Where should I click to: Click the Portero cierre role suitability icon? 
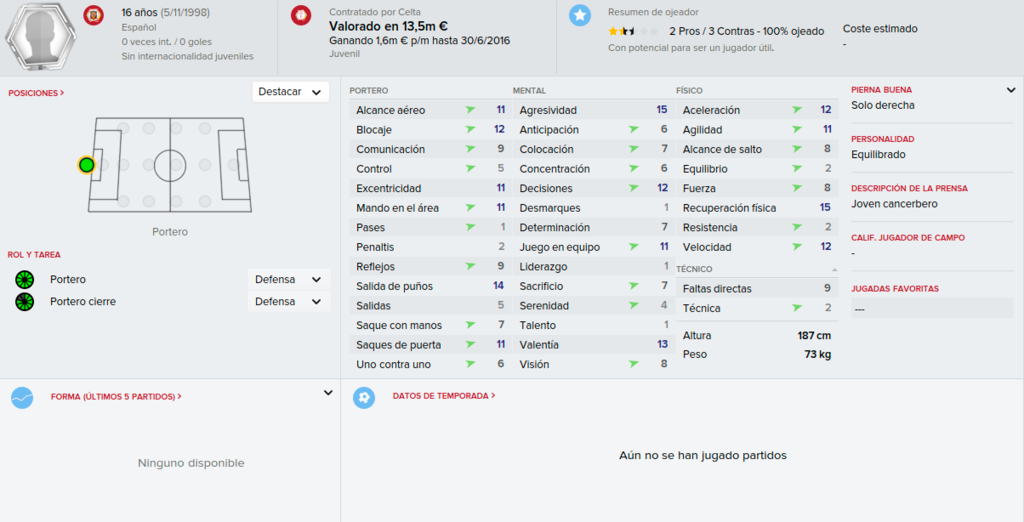tap(25, 302)
